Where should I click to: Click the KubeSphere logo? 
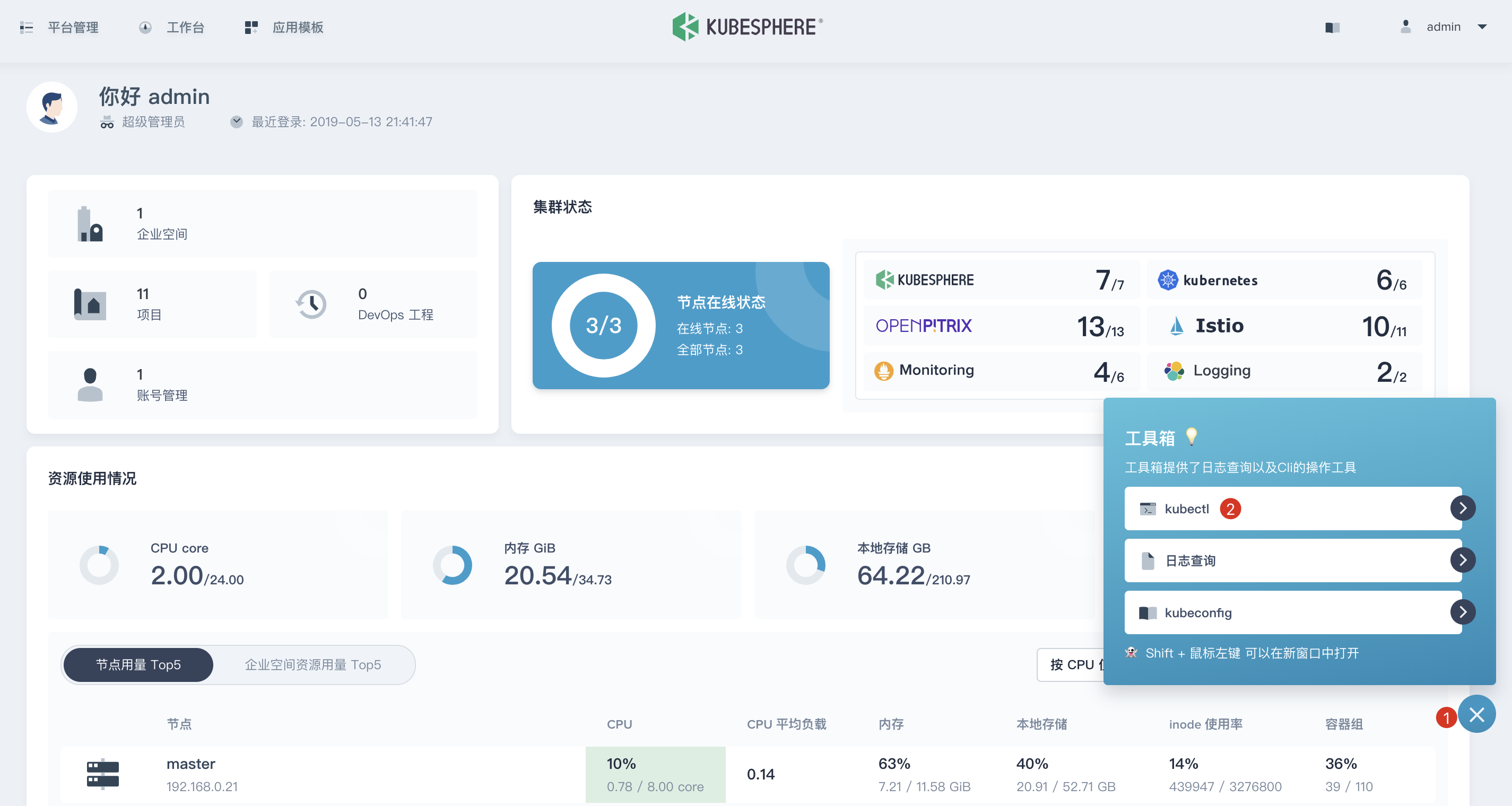click(746, 27)
